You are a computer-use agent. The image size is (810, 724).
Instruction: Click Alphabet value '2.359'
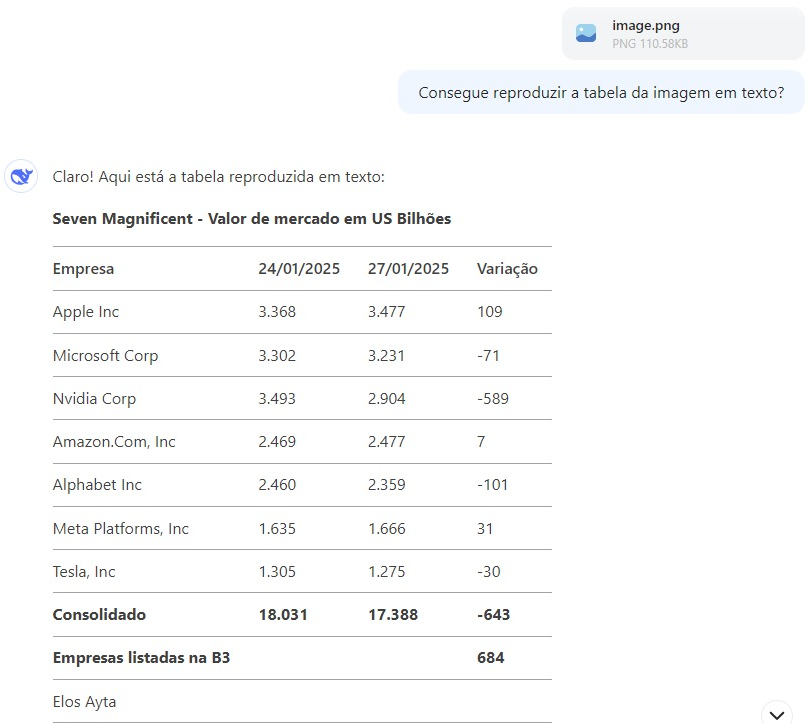(x=386, y=485)
